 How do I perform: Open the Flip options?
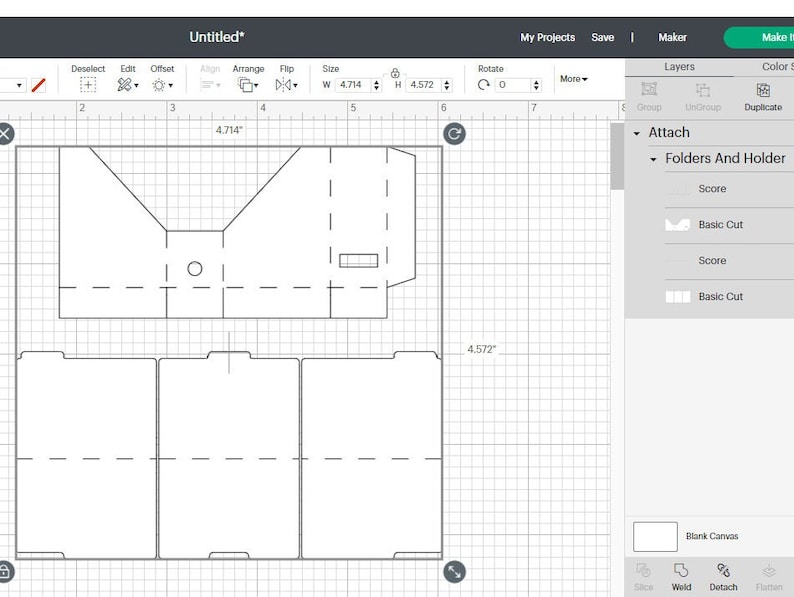[x=283, y=85]
